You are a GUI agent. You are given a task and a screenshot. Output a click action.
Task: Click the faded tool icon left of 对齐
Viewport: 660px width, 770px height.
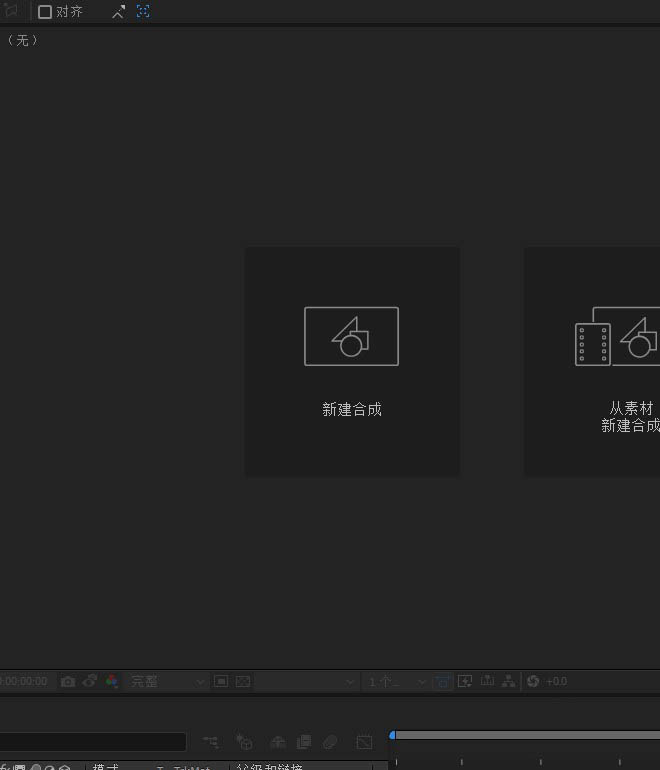(x=11, y=11)
